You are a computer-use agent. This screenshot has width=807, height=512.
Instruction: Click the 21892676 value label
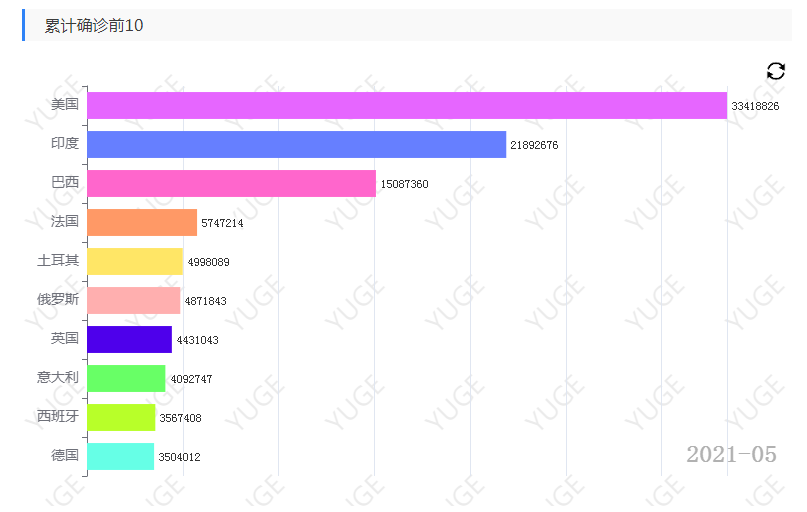pos(534,145)
